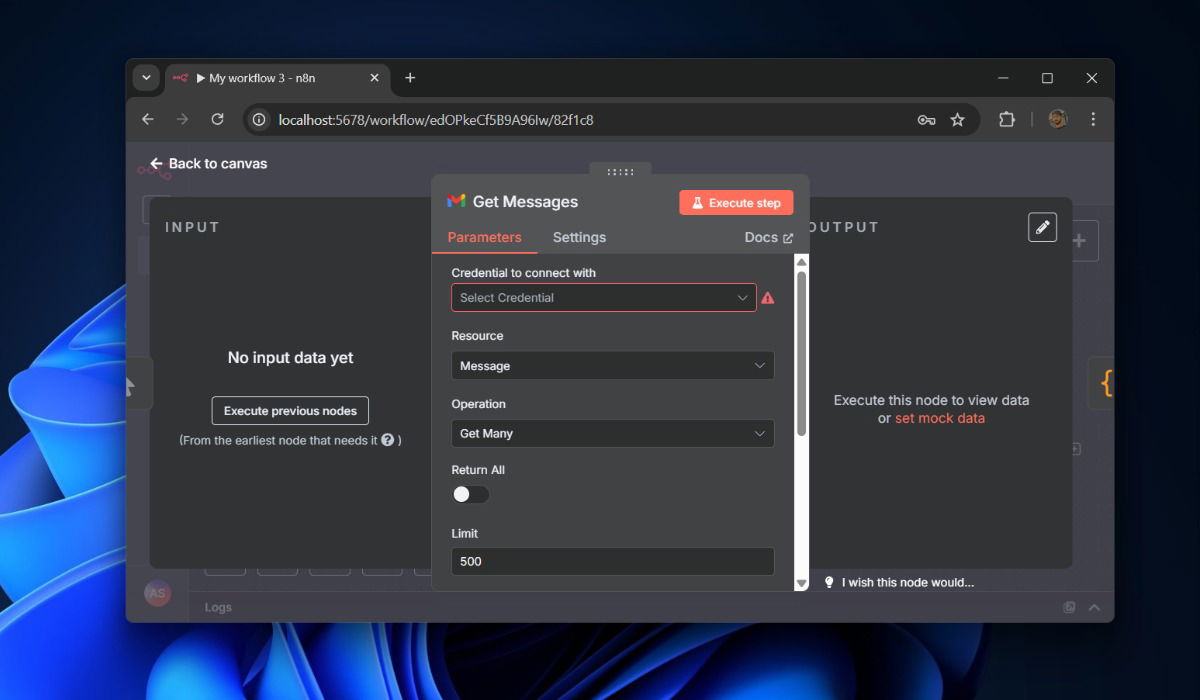Viewport: 1200px width, 700px height.
Task: Click the credential warning triangle icon
Action: [x=768, y=298]
